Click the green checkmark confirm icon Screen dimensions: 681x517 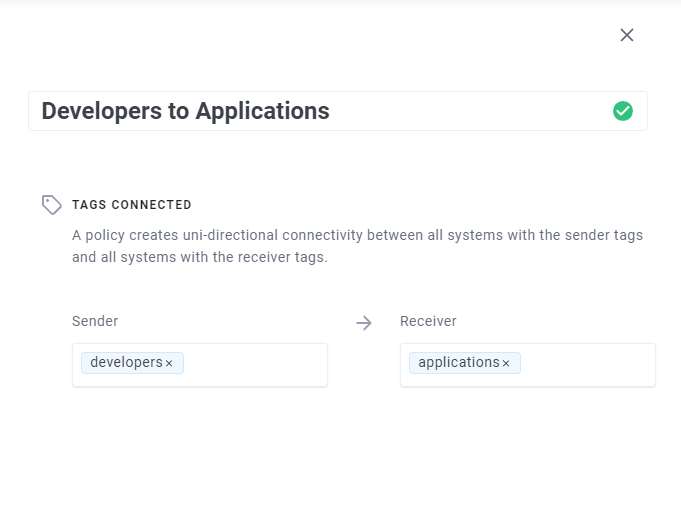pos(623,111)
